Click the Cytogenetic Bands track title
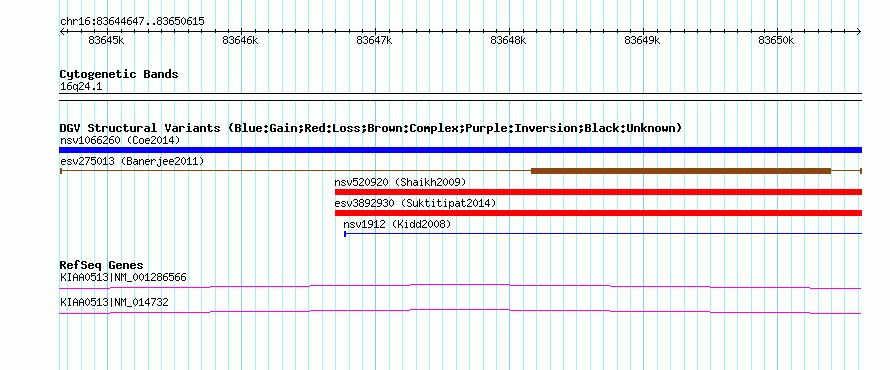 tap(119, 74)
